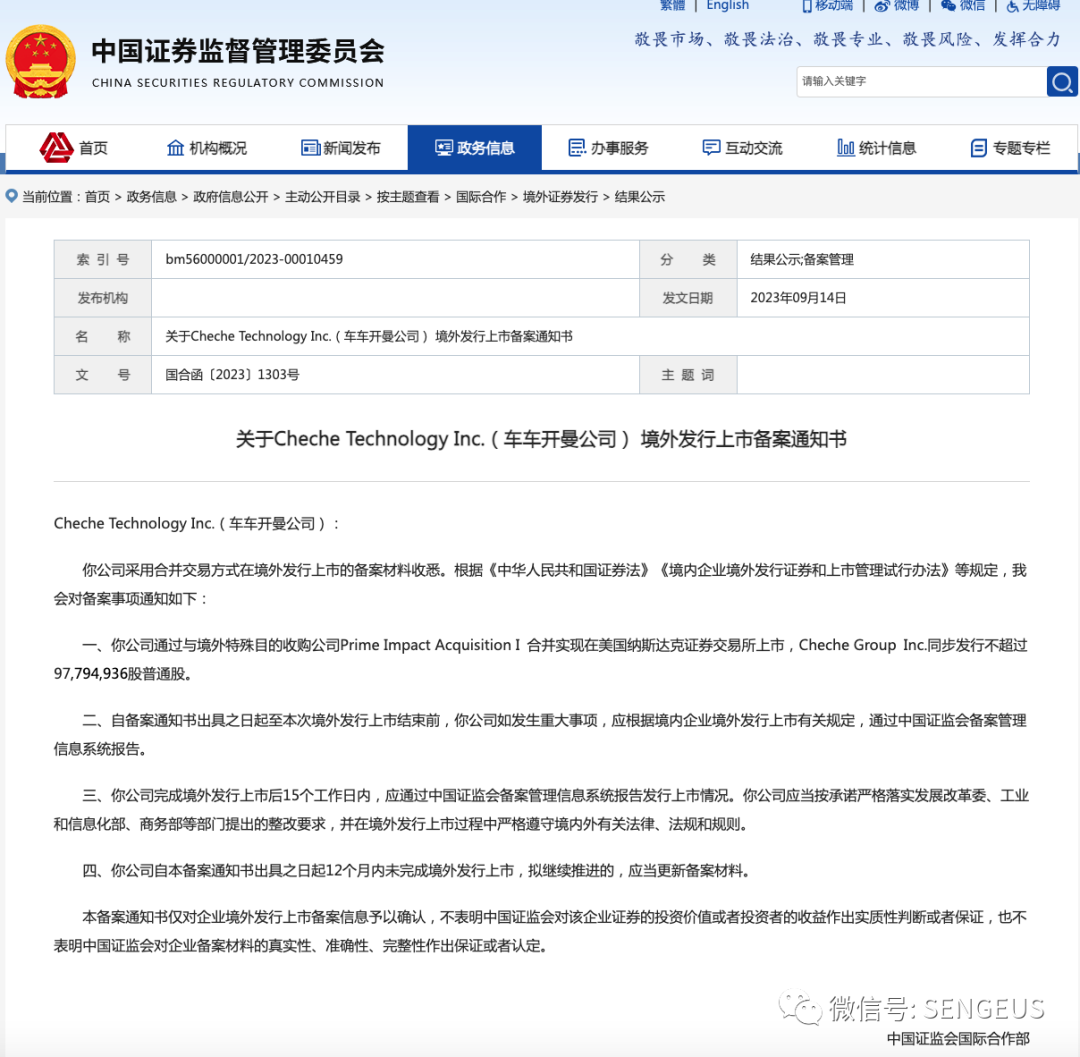Click index number bm56000001/2023-00010459
This screenshot has width=1080, height=1057.
(254, 260)
